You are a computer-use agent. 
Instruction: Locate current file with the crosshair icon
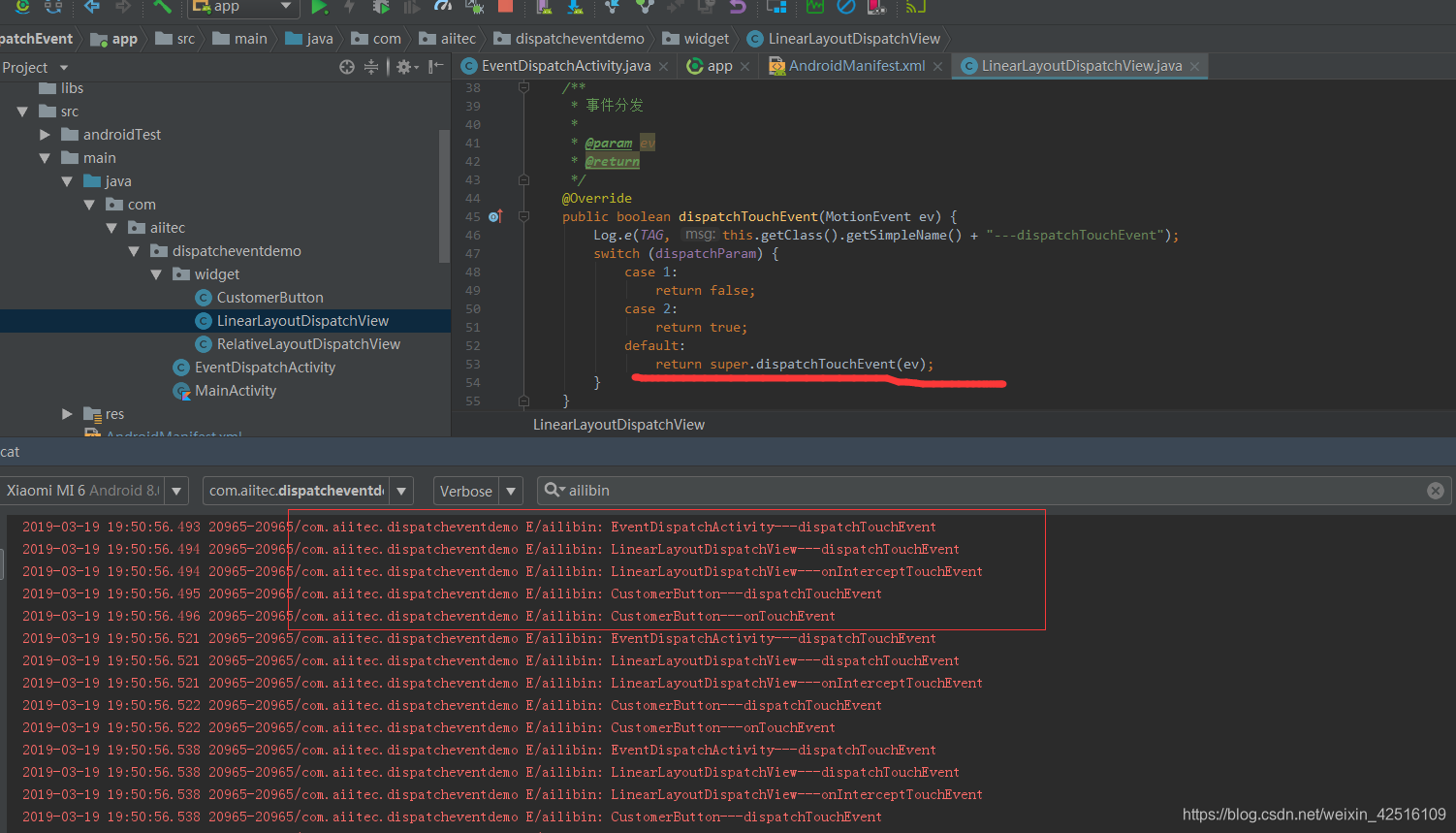tap(347, 67)
